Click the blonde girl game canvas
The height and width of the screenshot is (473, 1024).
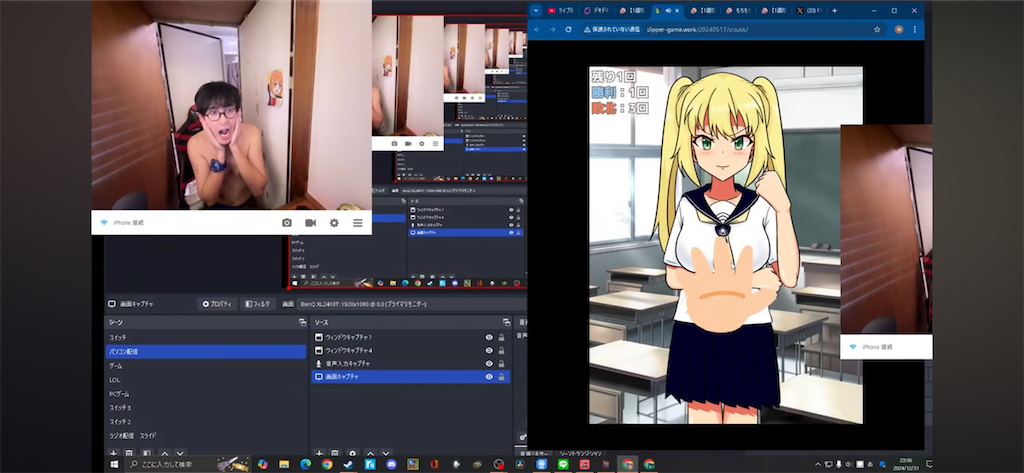[x=726, y=245]
